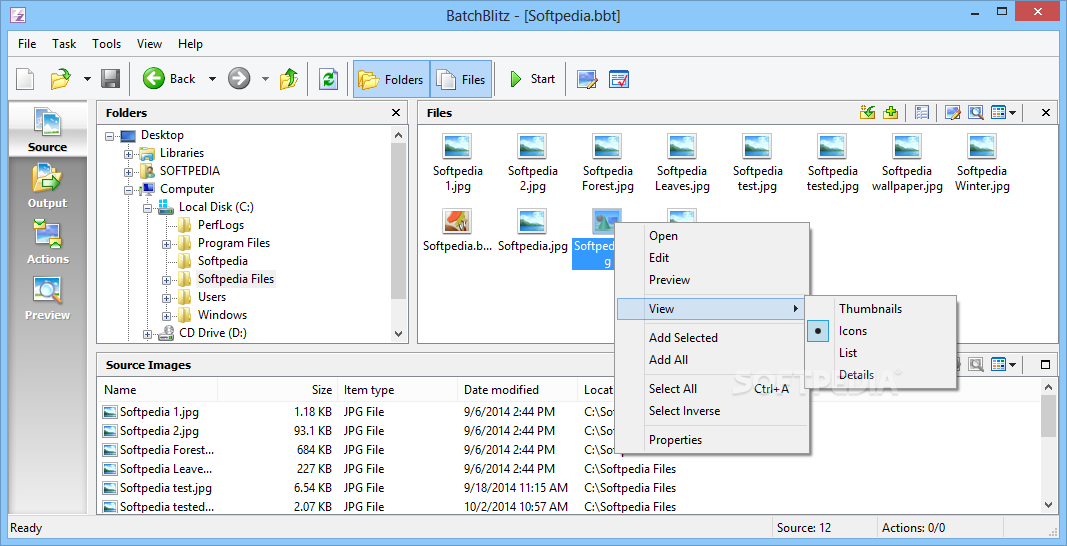1067x546 pixels.
Task: Open the Tools menu
Action: (107, 44)
